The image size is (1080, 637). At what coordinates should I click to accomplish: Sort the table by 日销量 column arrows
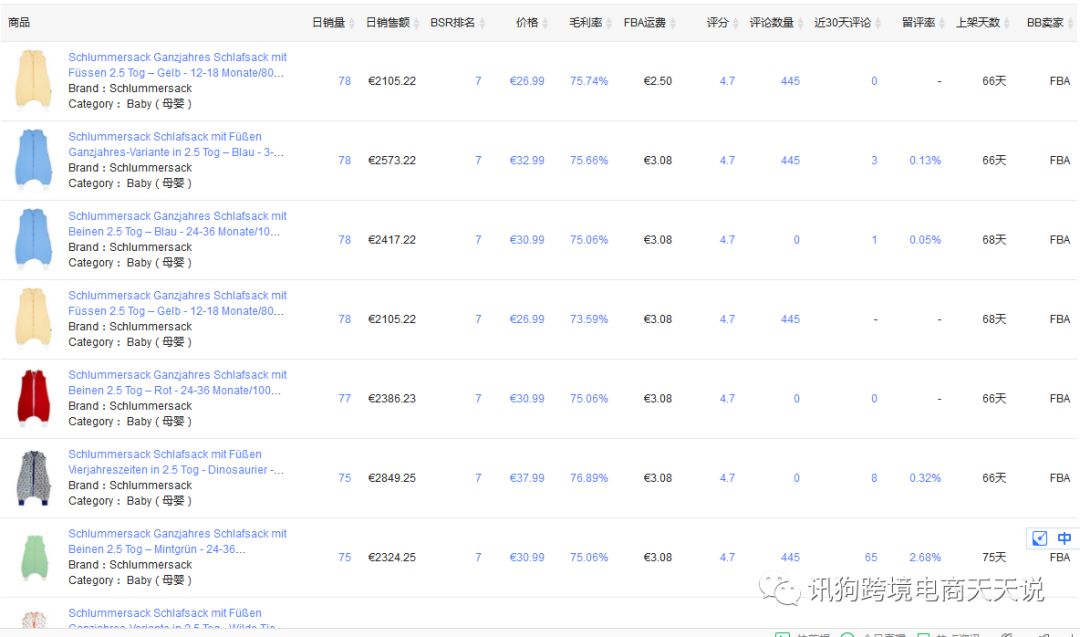coord(353,23)
